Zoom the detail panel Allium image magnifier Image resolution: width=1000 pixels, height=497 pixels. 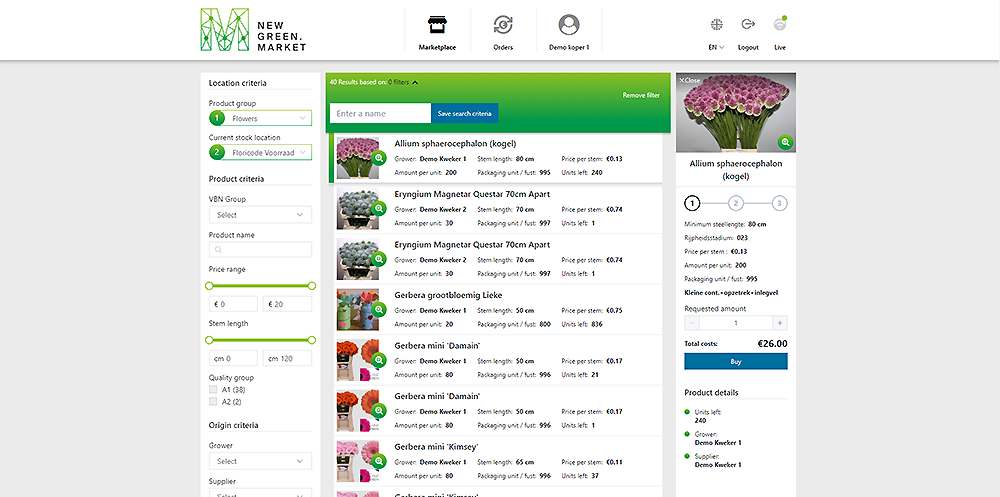pos(785,142)
